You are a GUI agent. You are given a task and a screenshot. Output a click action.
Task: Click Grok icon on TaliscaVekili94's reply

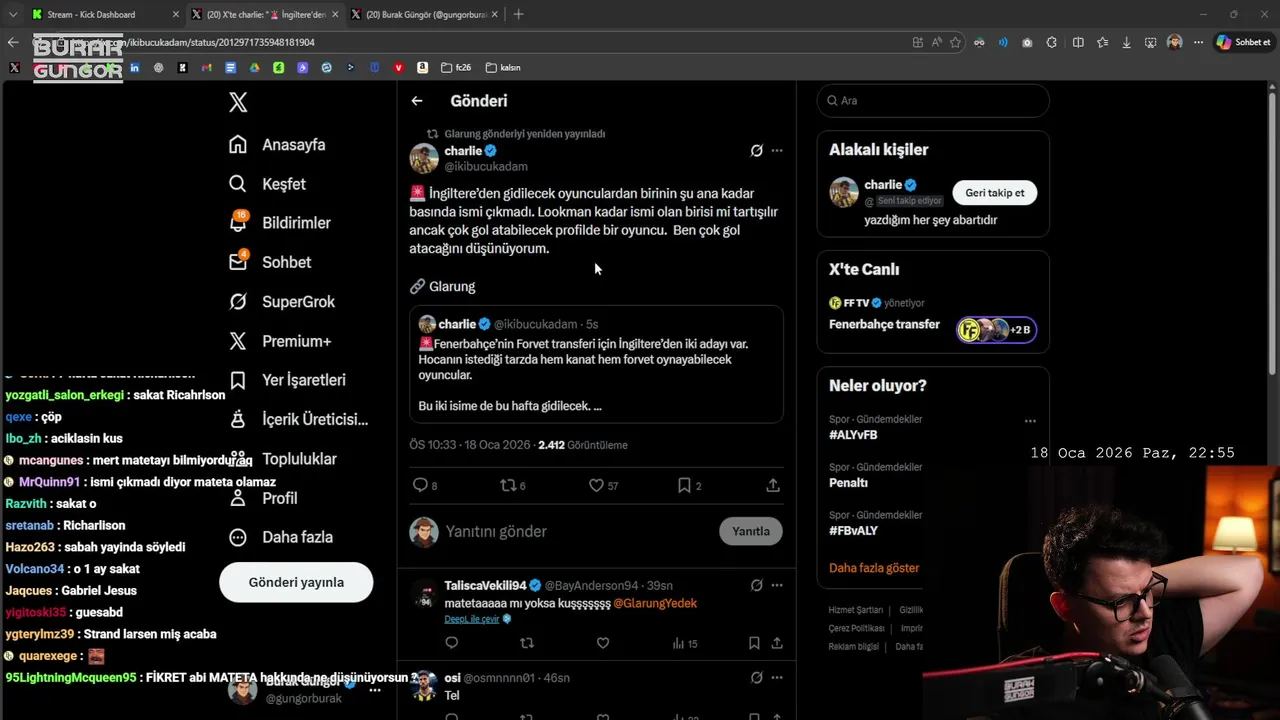point(757,585)
